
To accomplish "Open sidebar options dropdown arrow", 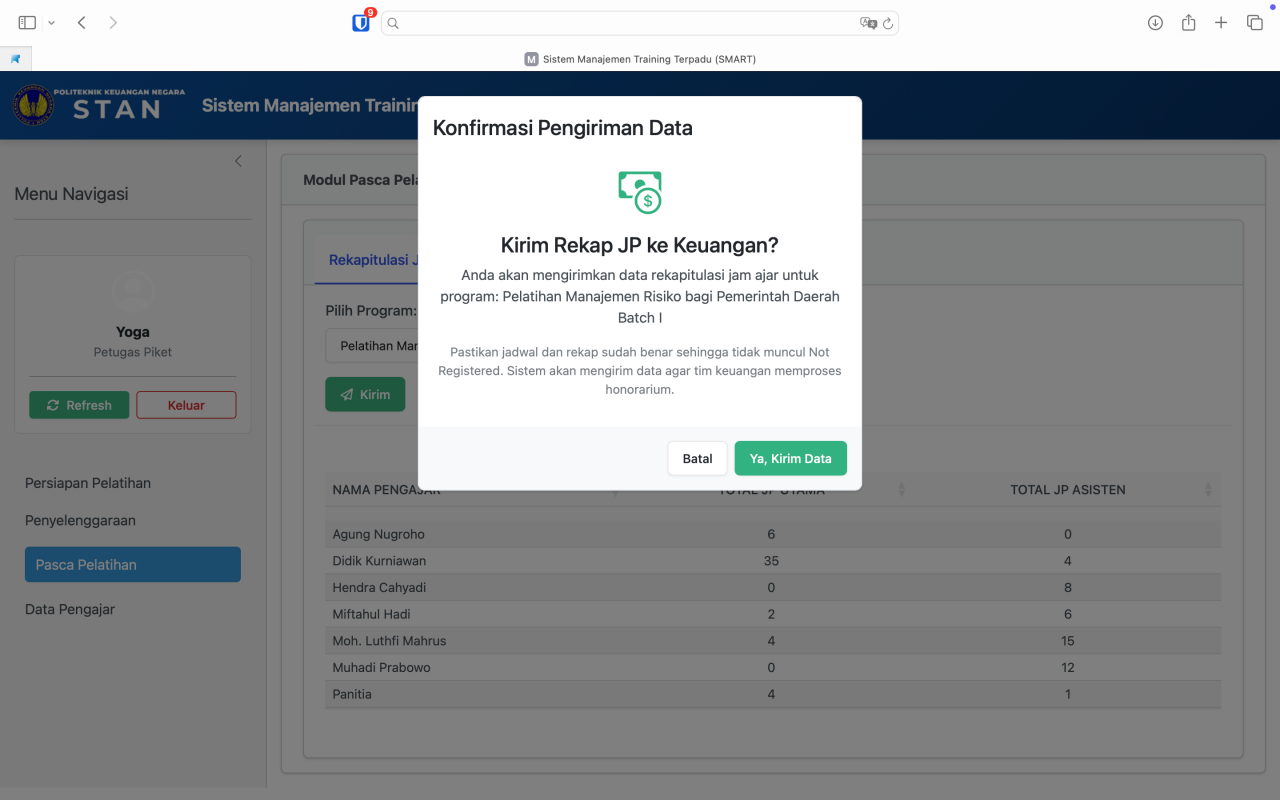I will click(52, 23).
